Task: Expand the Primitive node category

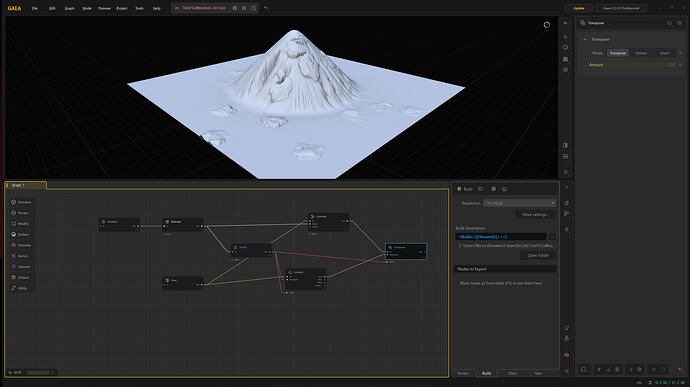Action: 21,202
